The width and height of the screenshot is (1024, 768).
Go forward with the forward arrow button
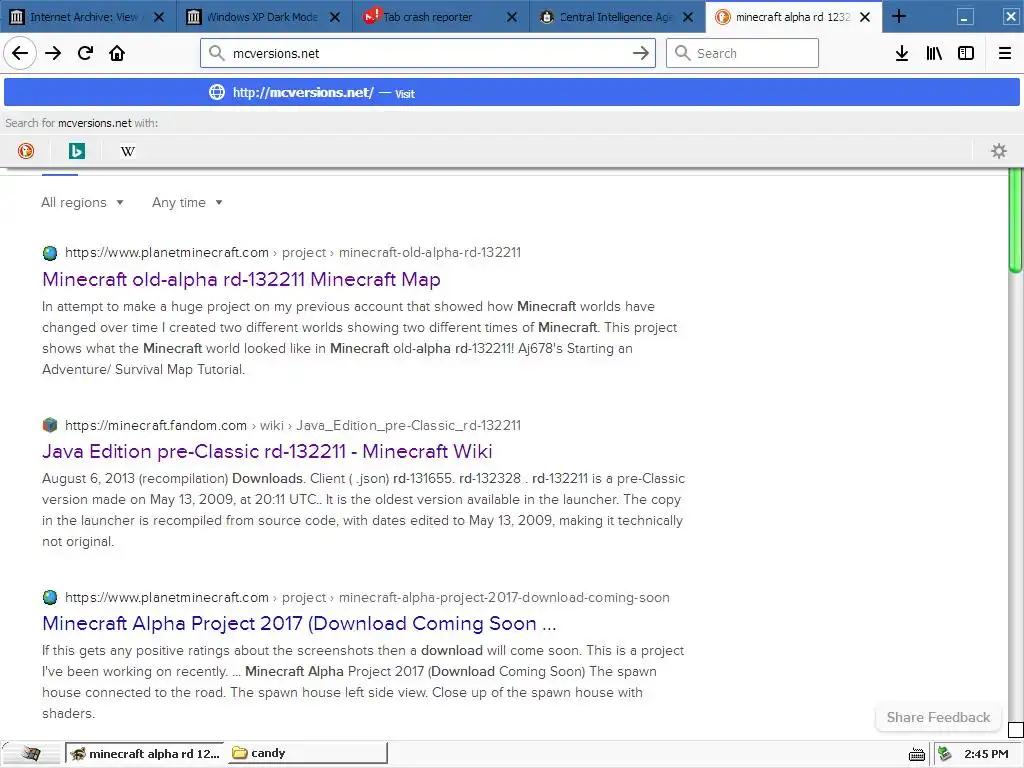pos(53,53)
